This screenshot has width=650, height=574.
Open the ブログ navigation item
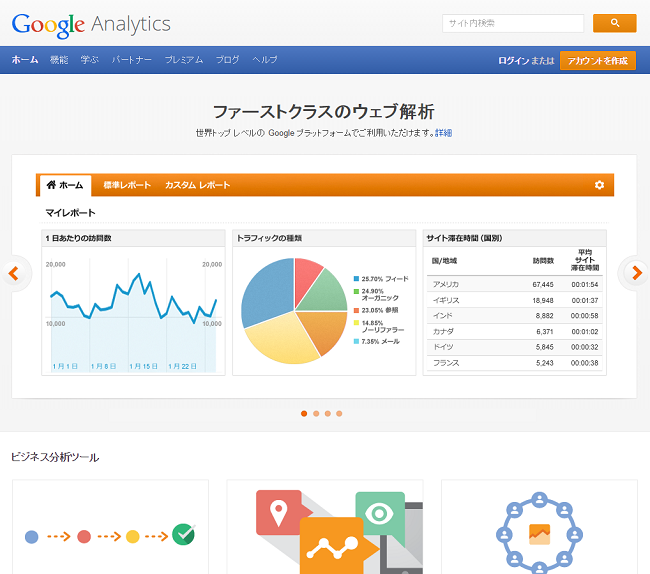coord(228,60)
